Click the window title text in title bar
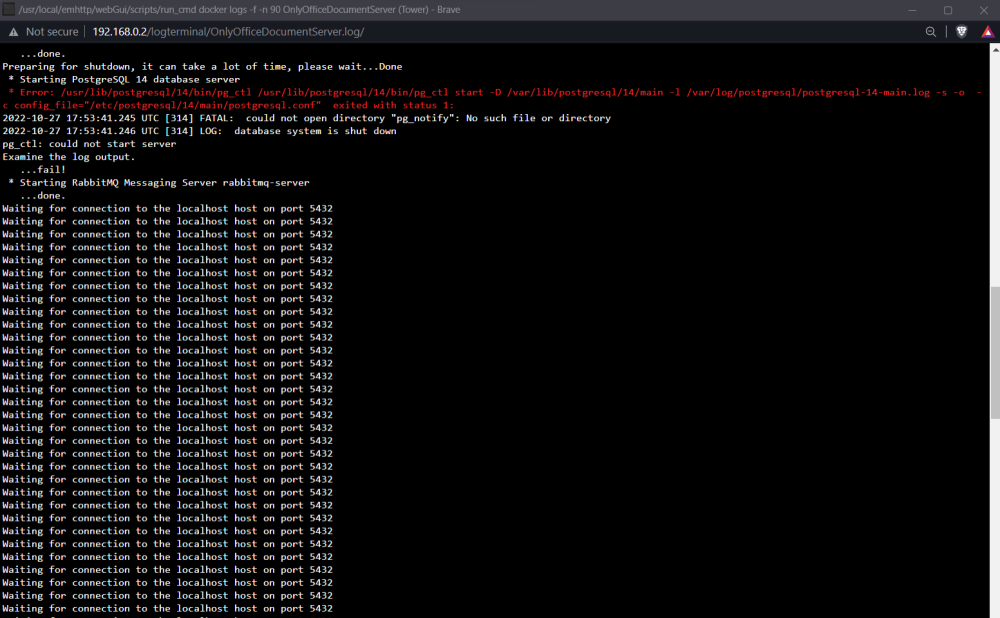Screen dimensions: 1000x618 [239, 10]
